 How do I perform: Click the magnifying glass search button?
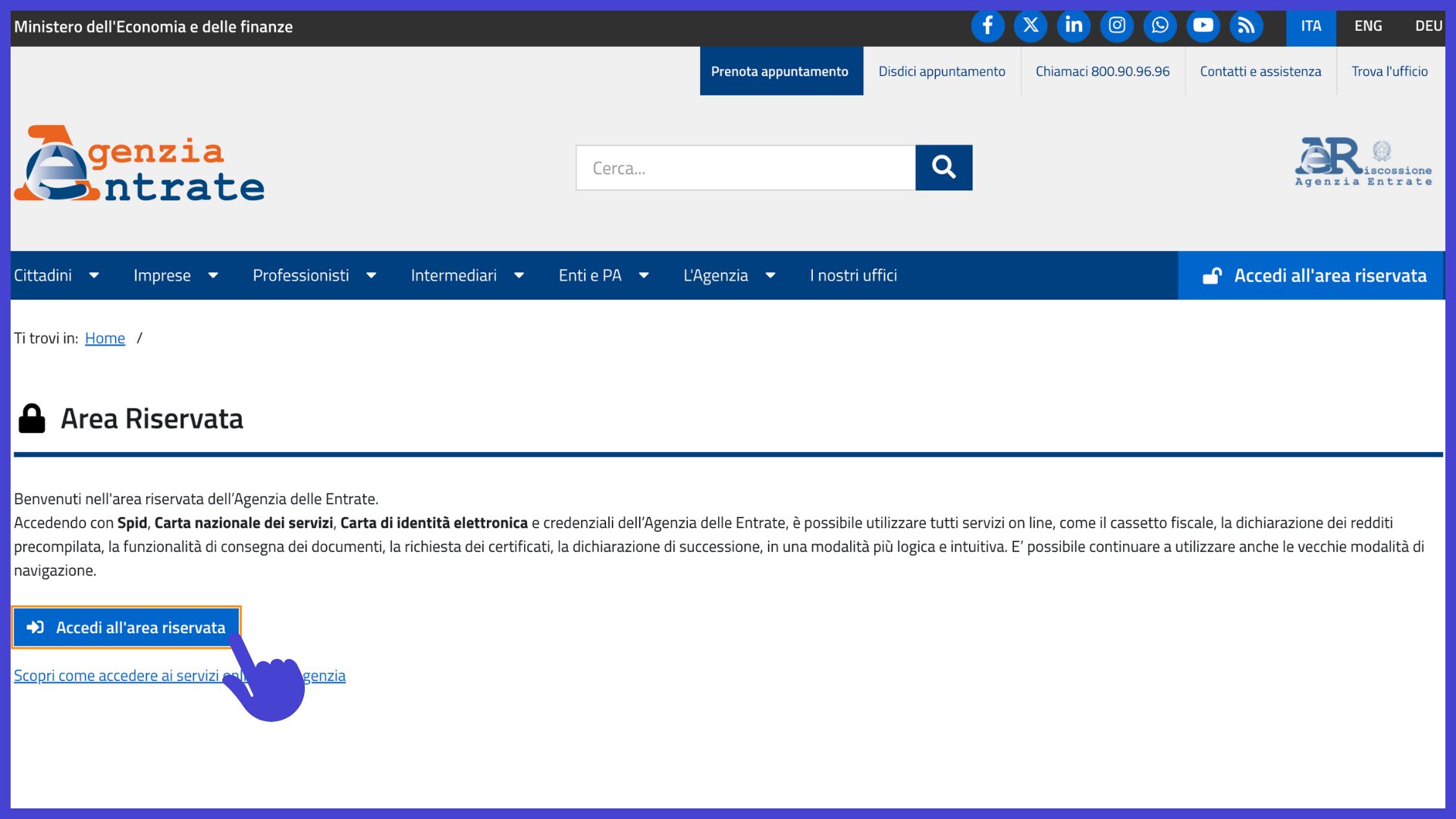943,168
